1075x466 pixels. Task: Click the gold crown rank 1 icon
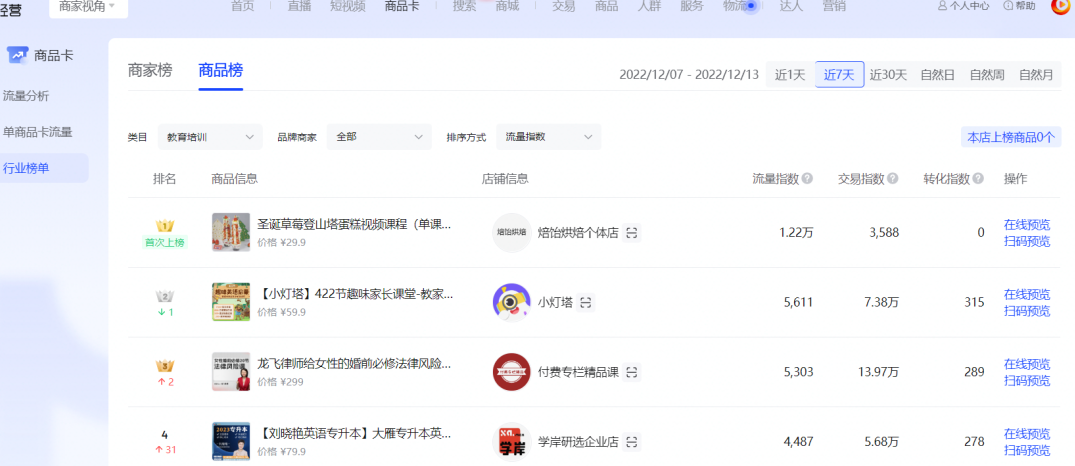(x=165, y=226)
